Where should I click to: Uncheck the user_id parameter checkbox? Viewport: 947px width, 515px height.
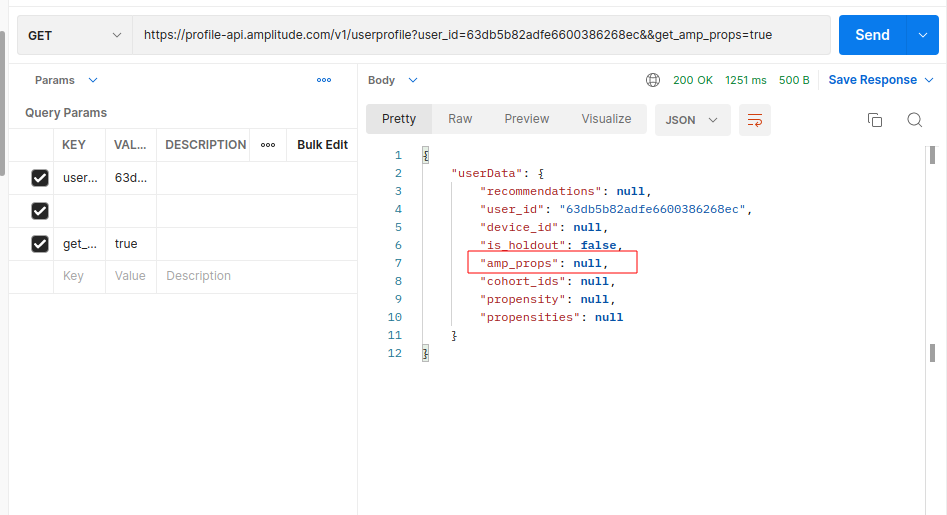coord(40,178)
